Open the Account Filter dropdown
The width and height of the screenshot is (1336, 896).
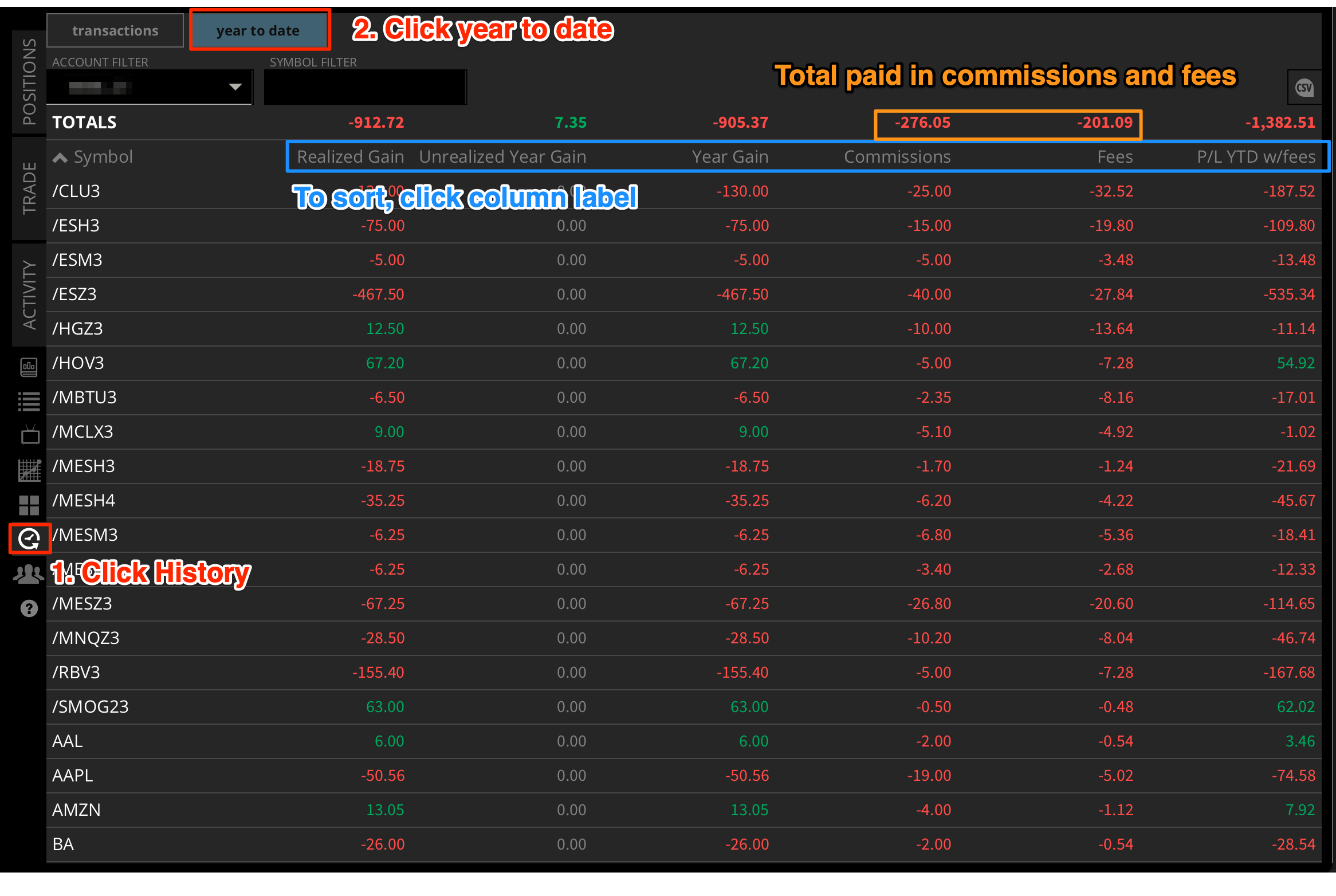pos(149,87)
